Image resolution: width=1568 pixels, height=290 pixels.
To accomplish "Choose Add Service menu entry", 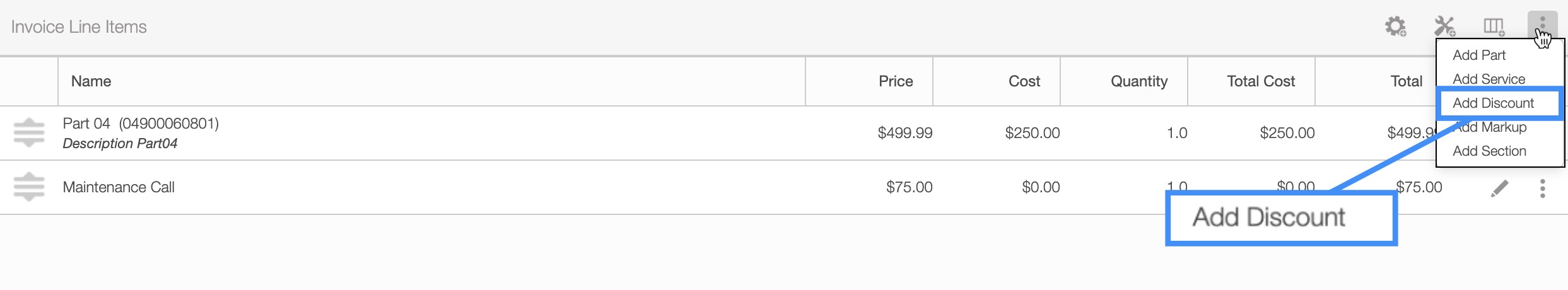I will 1489,79.
